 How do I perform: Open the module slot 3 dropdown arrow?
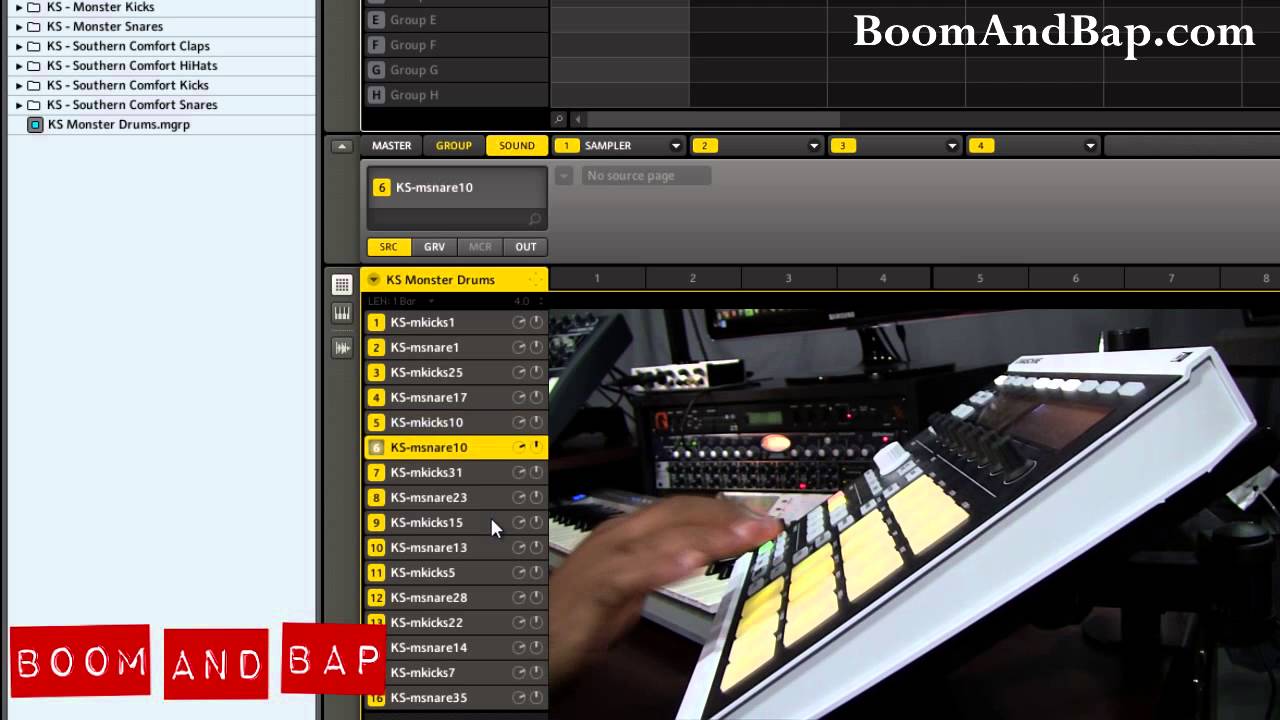click(952, 146)
